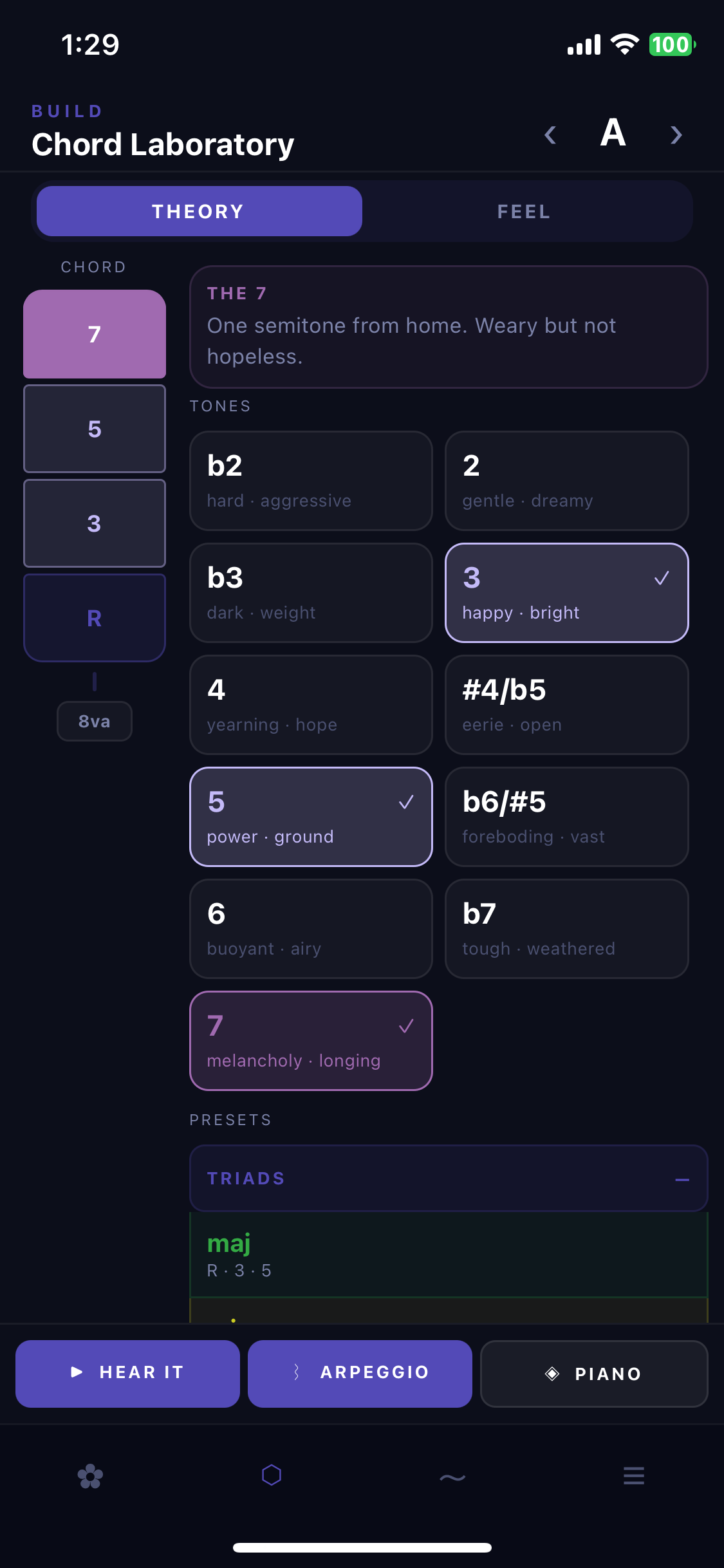724x1568 pixels.
Task: Add the b7 tough weathered tone
Action: click(567, 929)
